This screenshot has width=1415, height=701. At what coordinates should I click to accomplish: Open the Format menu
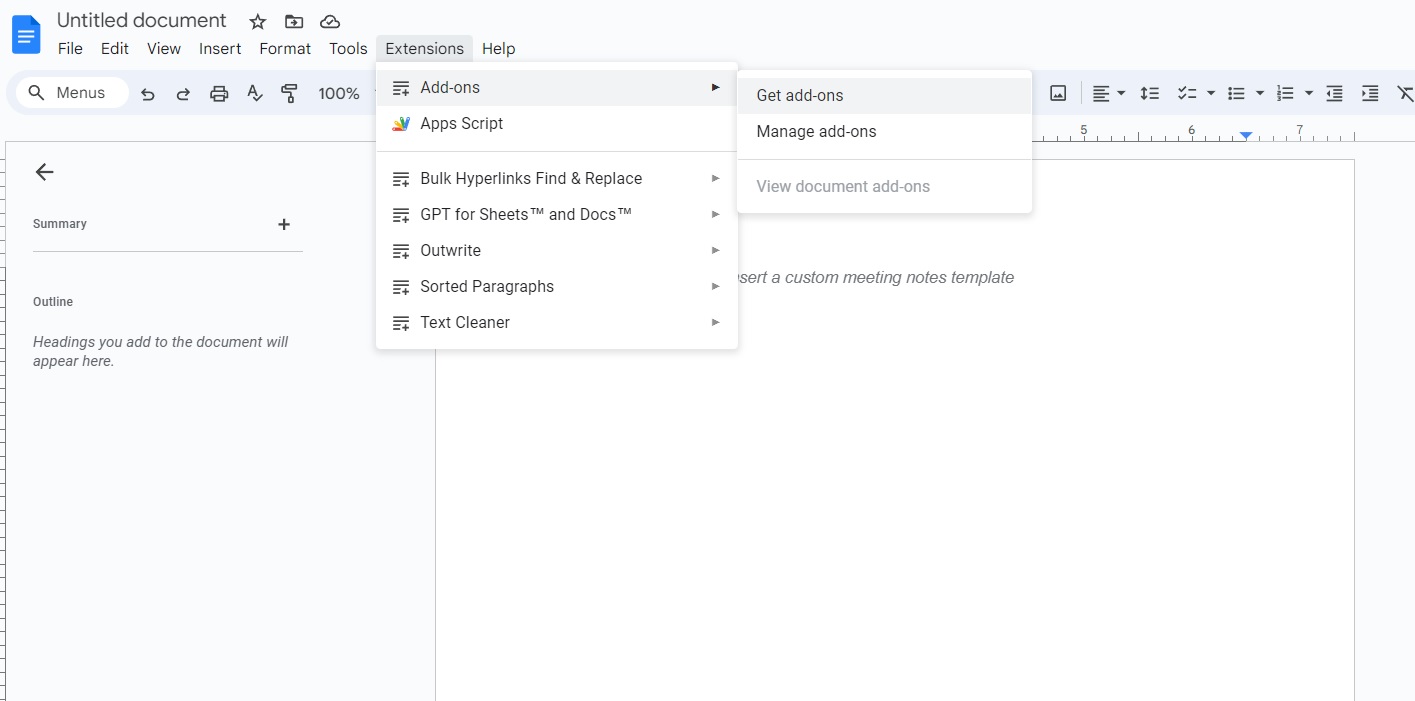285,49
